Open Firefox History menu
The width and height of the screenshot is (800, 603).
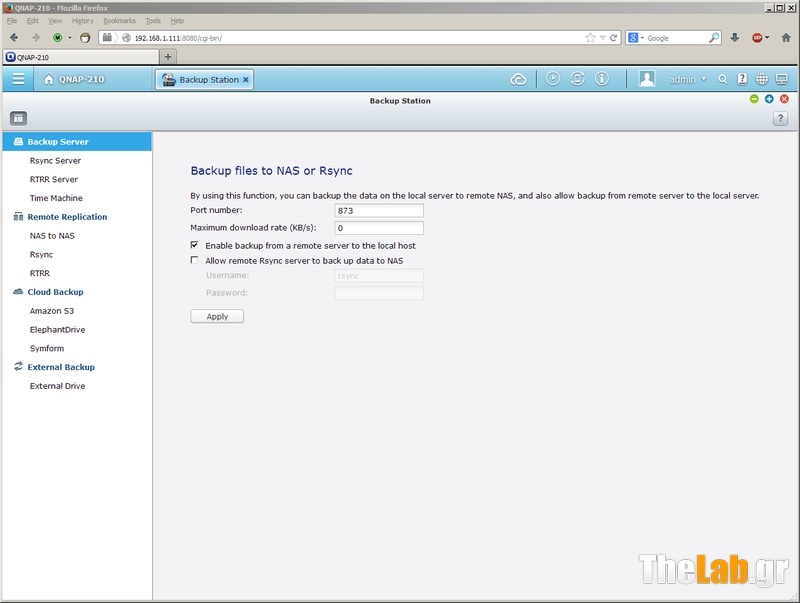pos(83,21)
